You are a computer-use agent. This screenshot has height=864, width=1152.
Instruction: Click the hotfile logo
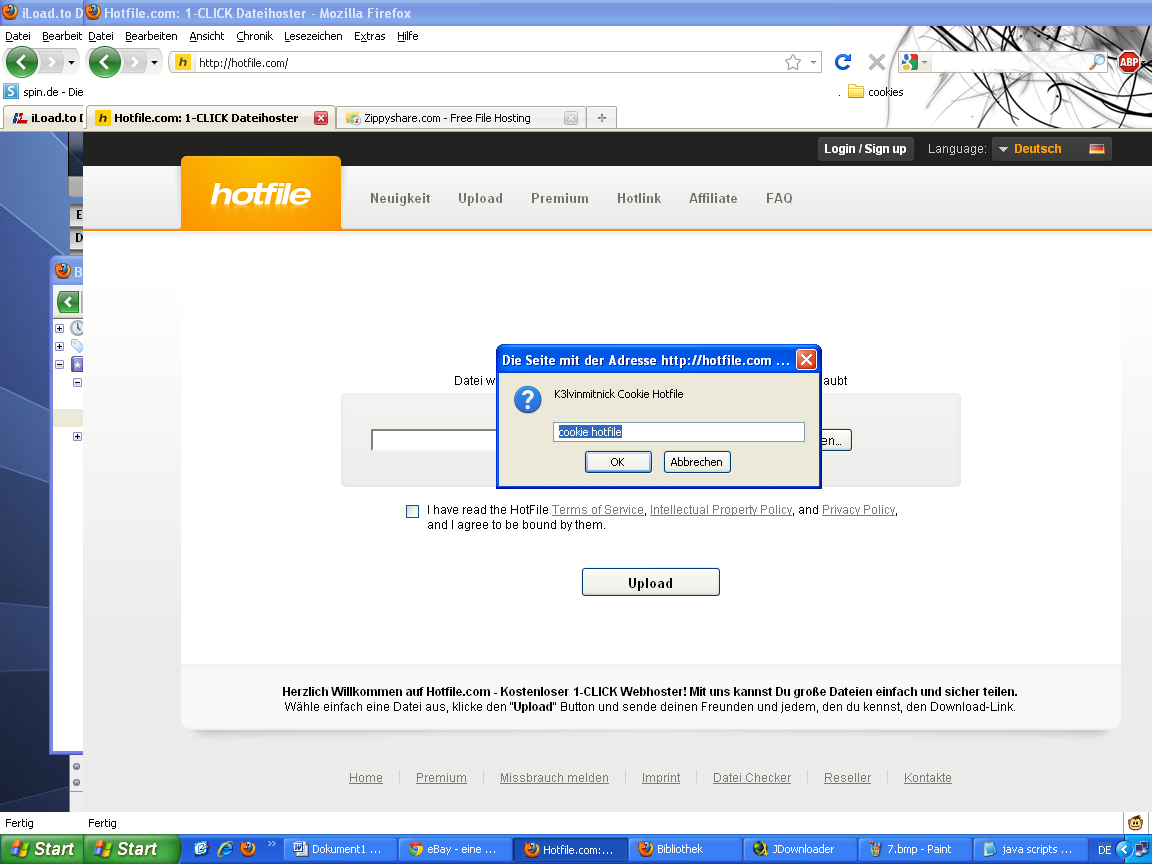coord(261,194)
